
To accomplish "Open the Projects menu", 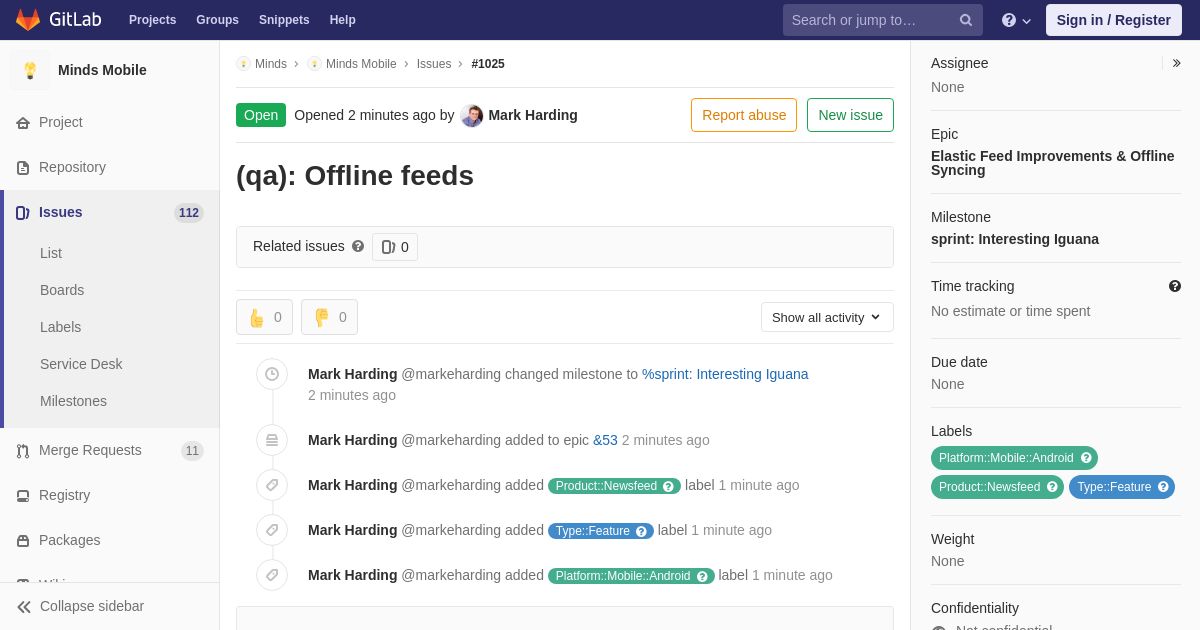I will [152, 20].
